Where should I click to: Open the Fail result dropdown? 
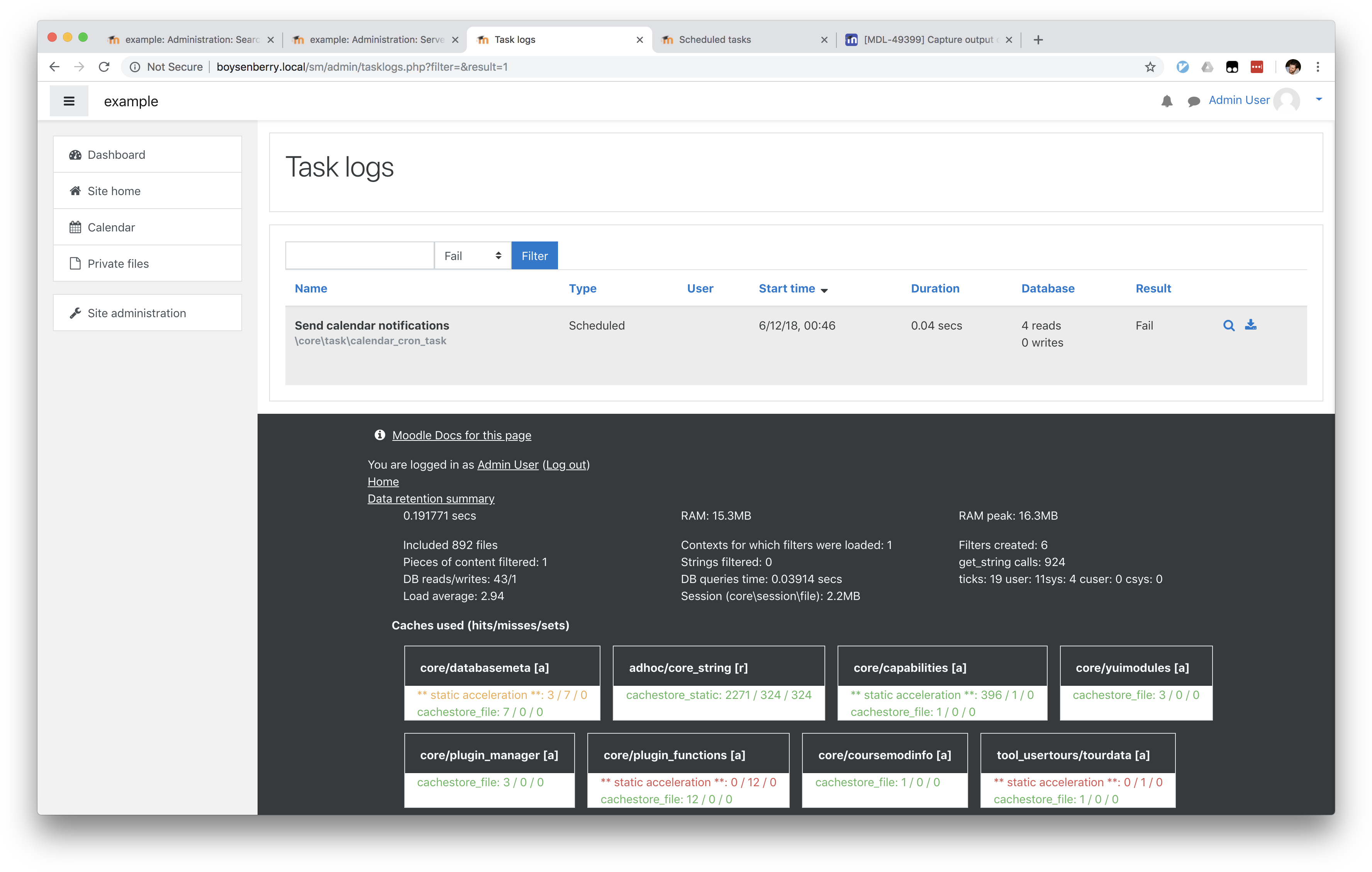pyautogui.click(x=472, y=256)
